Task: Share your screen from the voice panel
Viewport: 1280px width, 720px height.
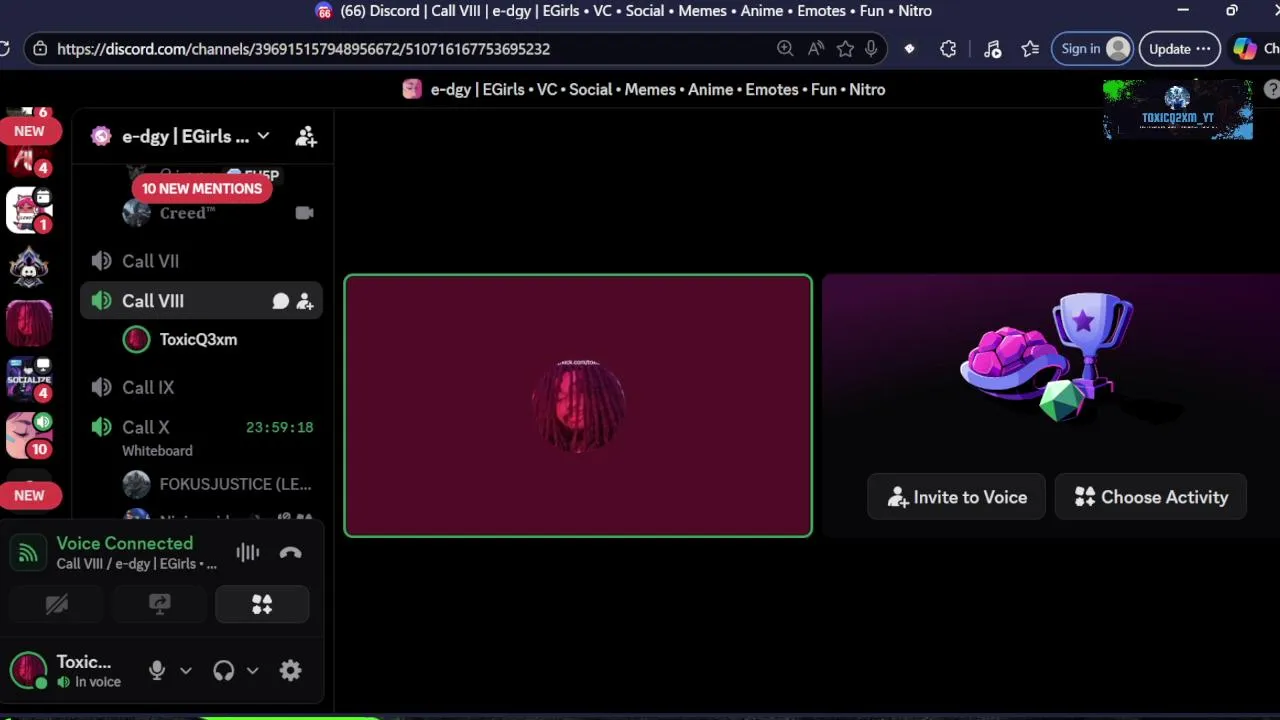Action: pos(159,604)
